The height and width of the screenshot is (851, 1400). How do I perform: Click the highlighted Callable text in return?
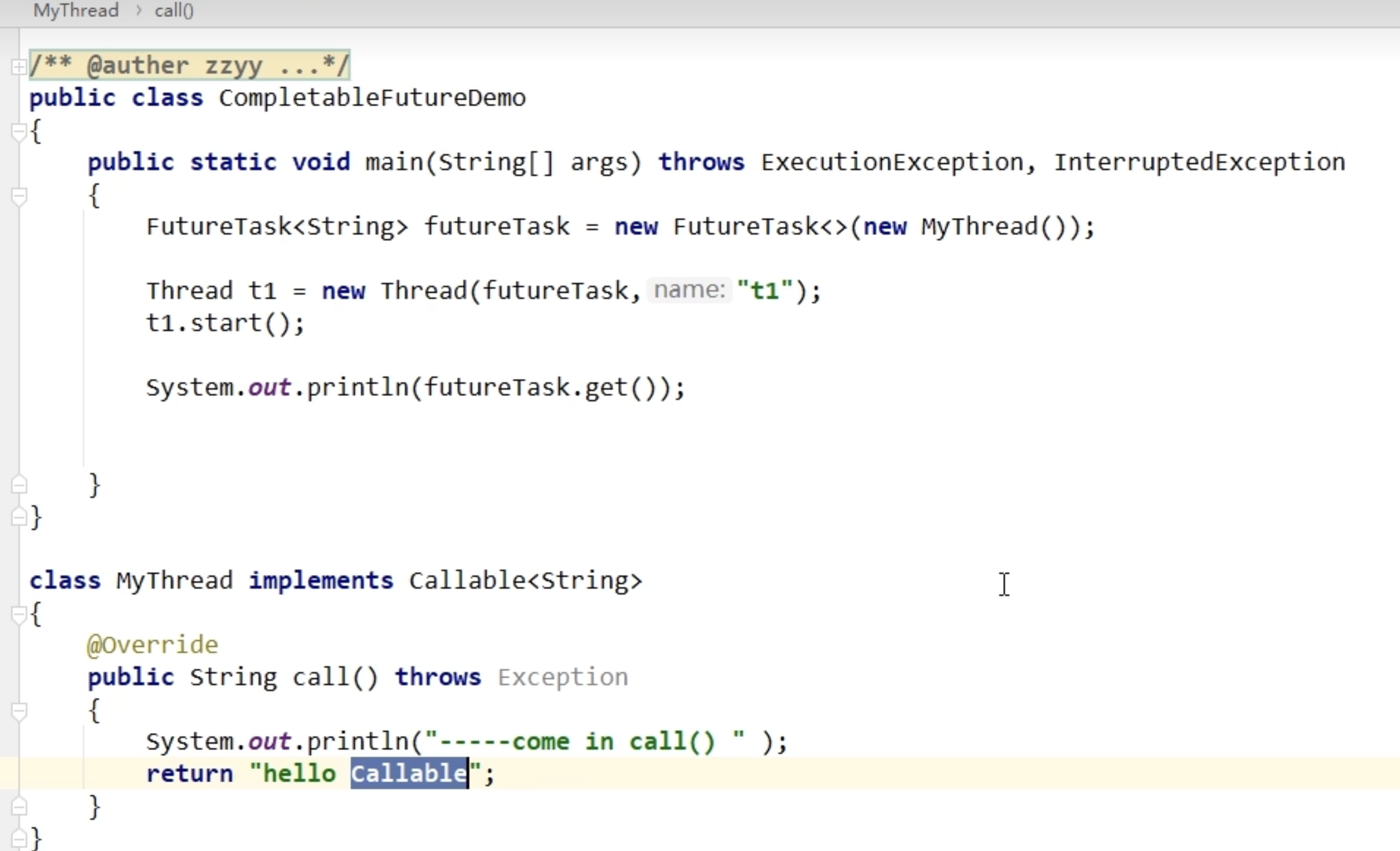409,774
